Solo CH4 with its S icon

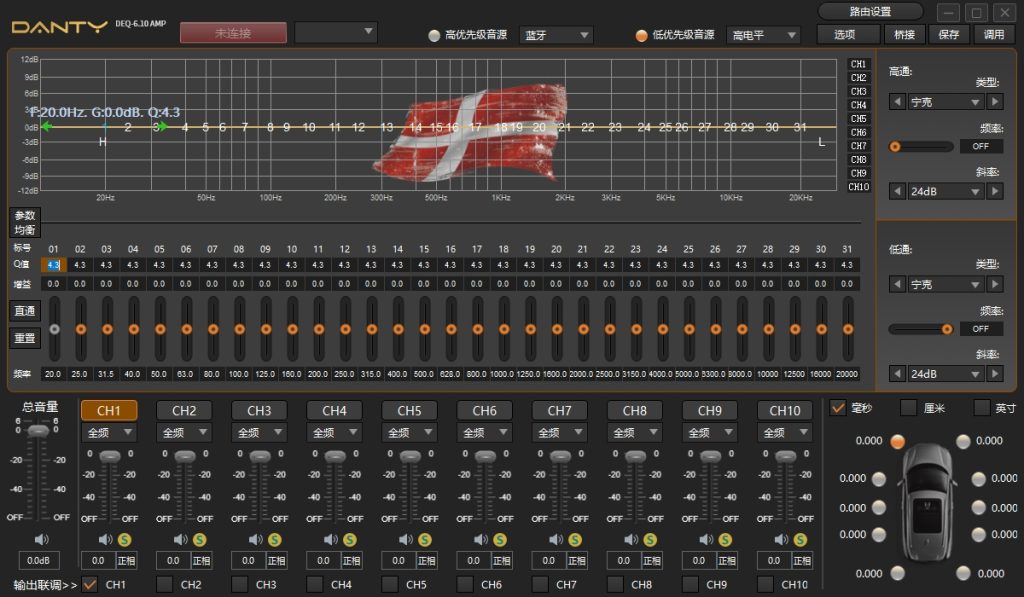coord(349,540)
